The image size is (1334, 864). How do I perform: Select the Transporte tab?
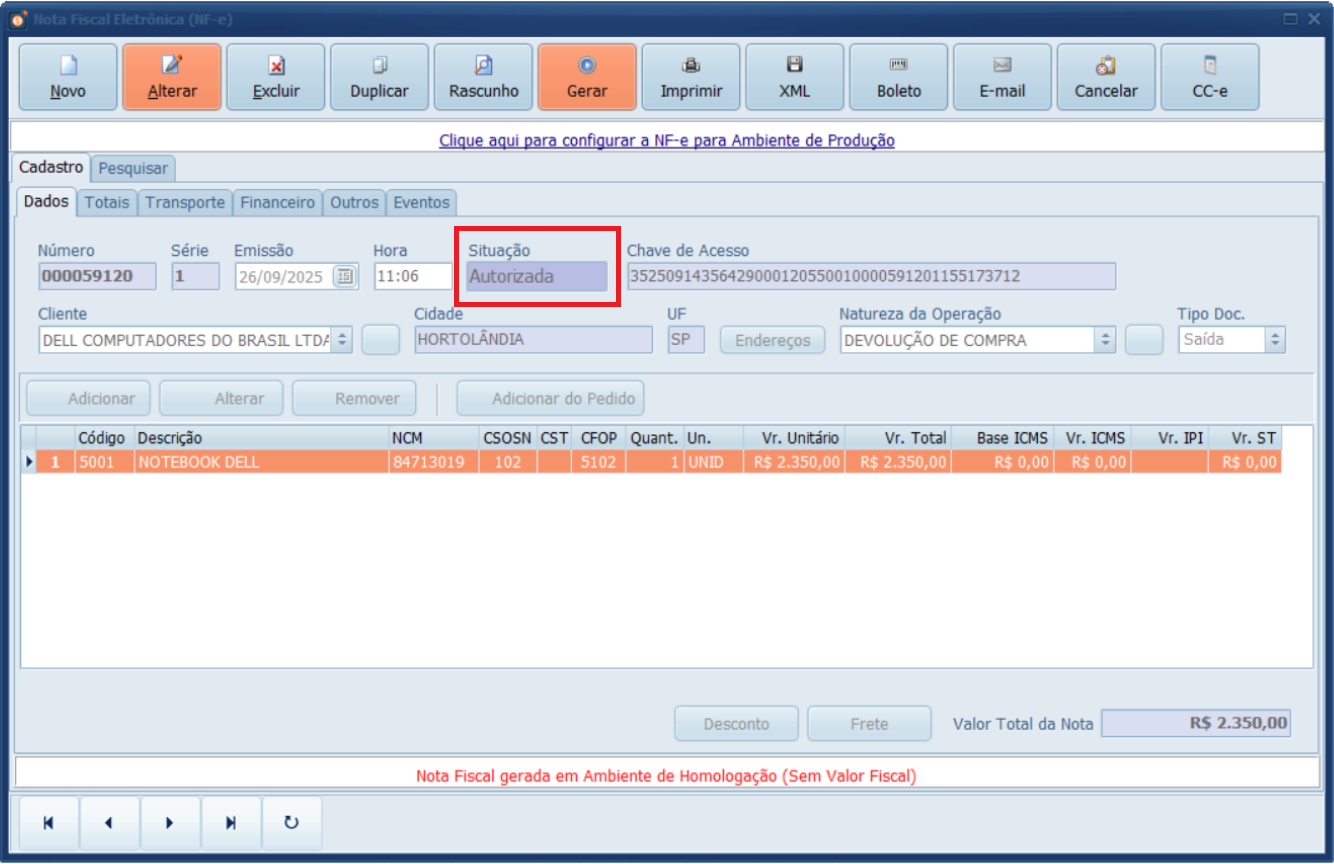[185, 203]
